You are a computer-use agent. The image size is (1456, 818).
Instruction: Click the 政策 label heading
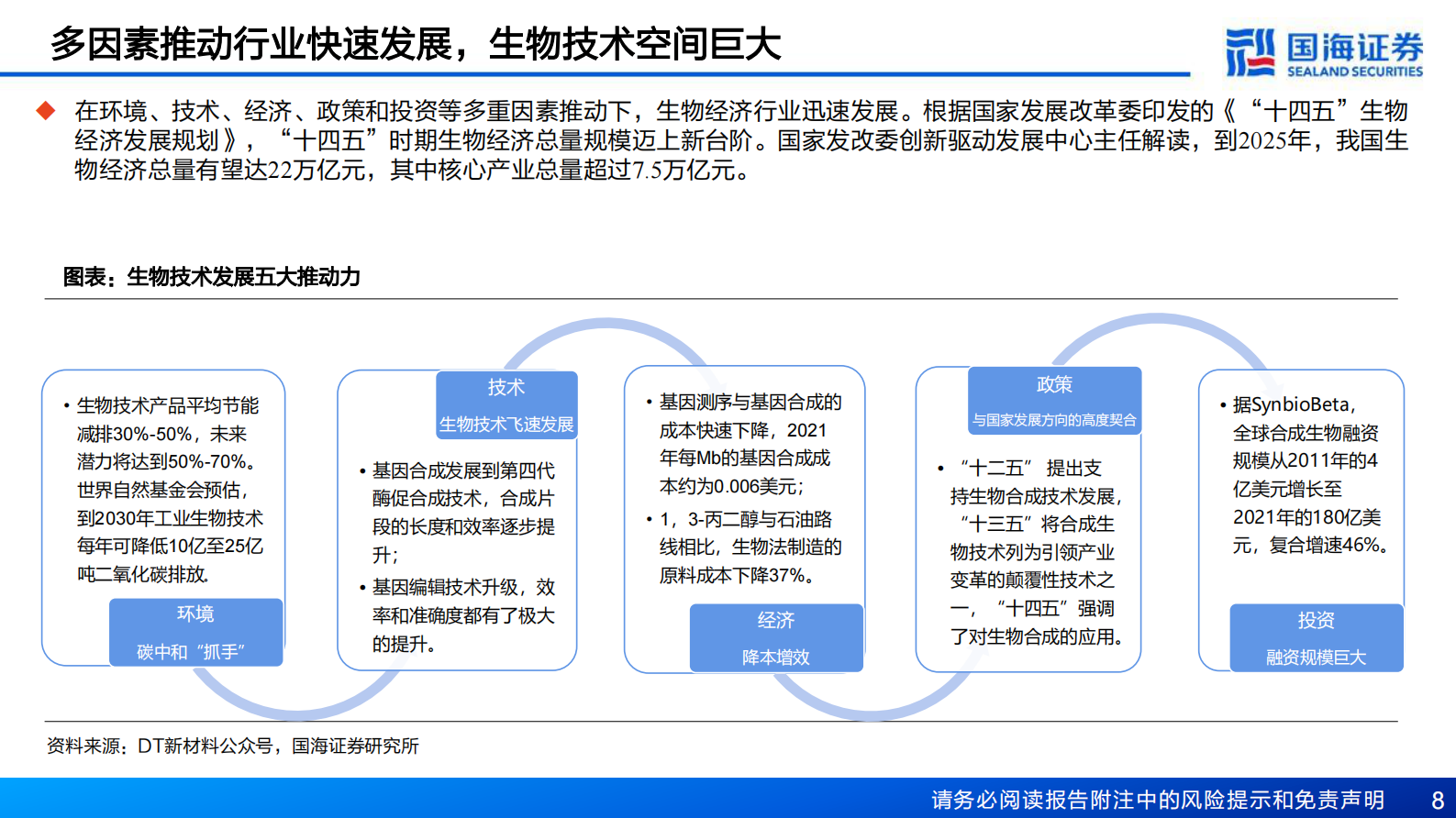point(1054,384)
